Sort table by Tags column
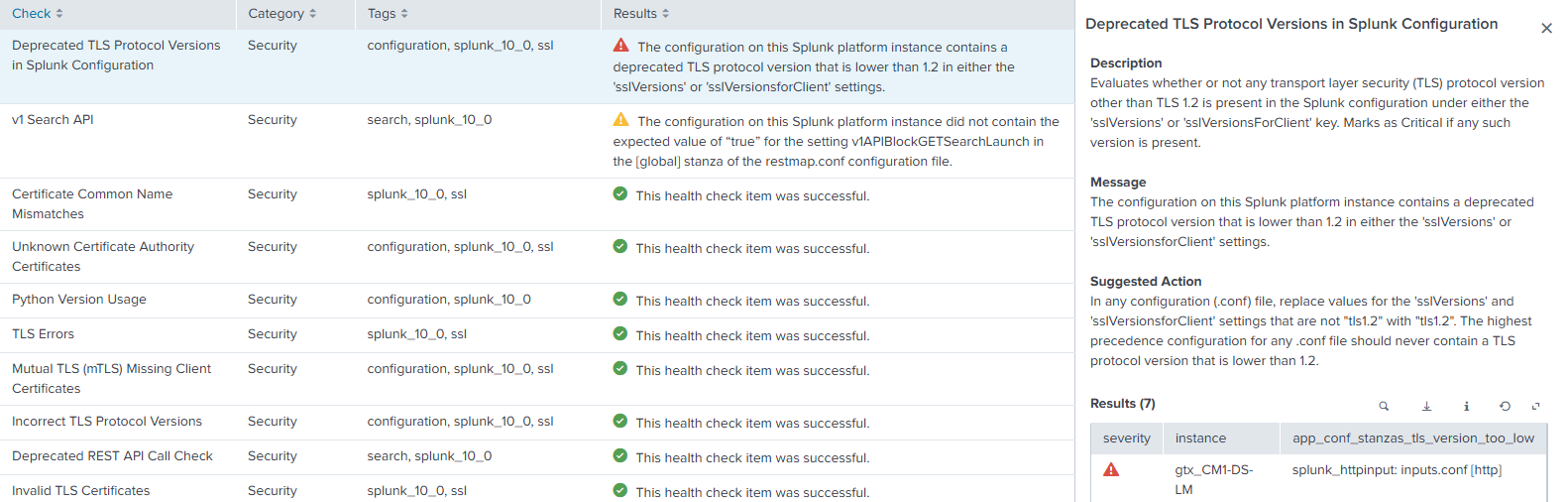This screenshot has width=1568, height=502. [388, 14]
